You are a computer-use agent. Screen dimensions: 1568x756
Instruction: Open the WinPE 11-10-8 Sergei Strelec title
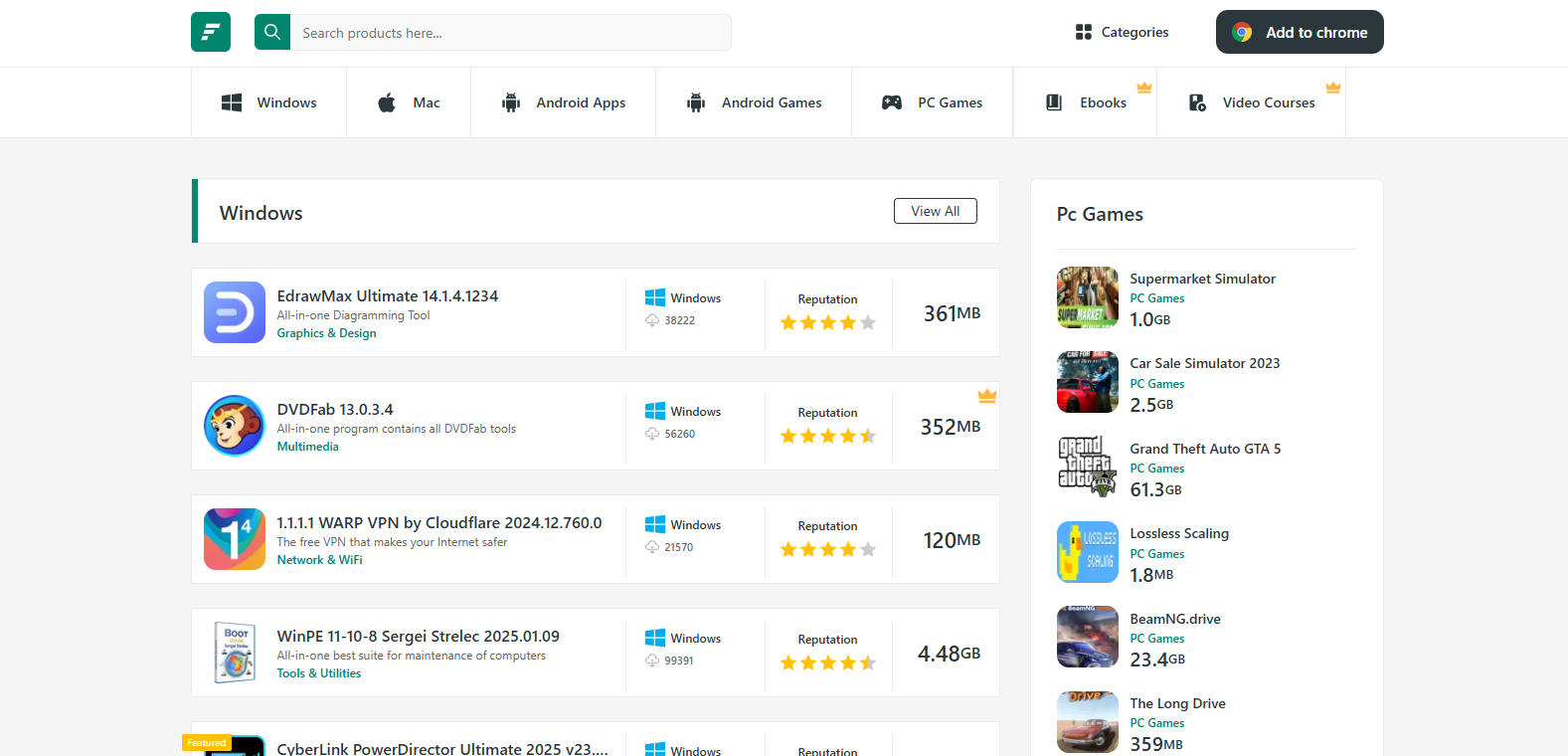418,636
